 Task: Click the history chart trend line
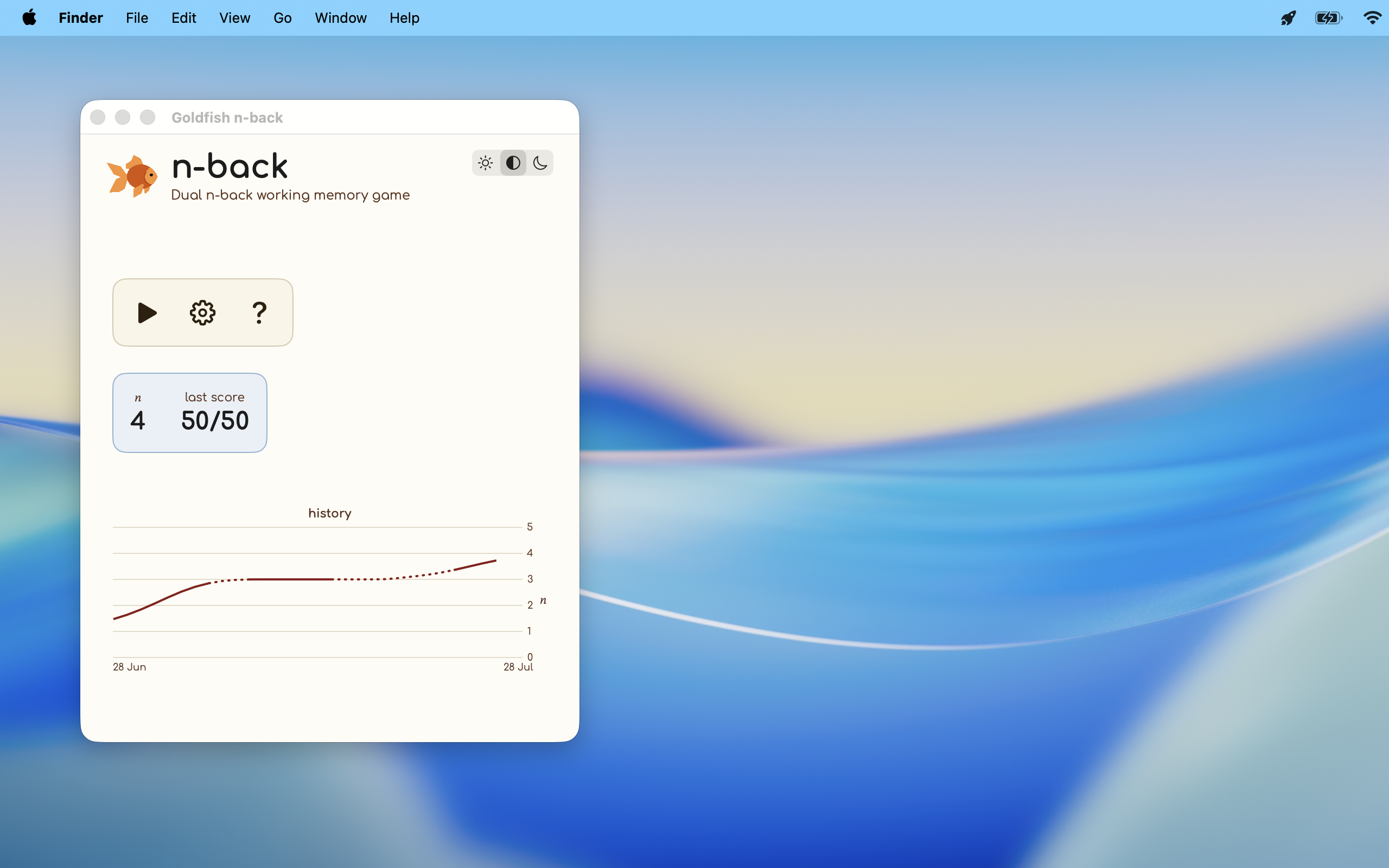pos(290,579)
